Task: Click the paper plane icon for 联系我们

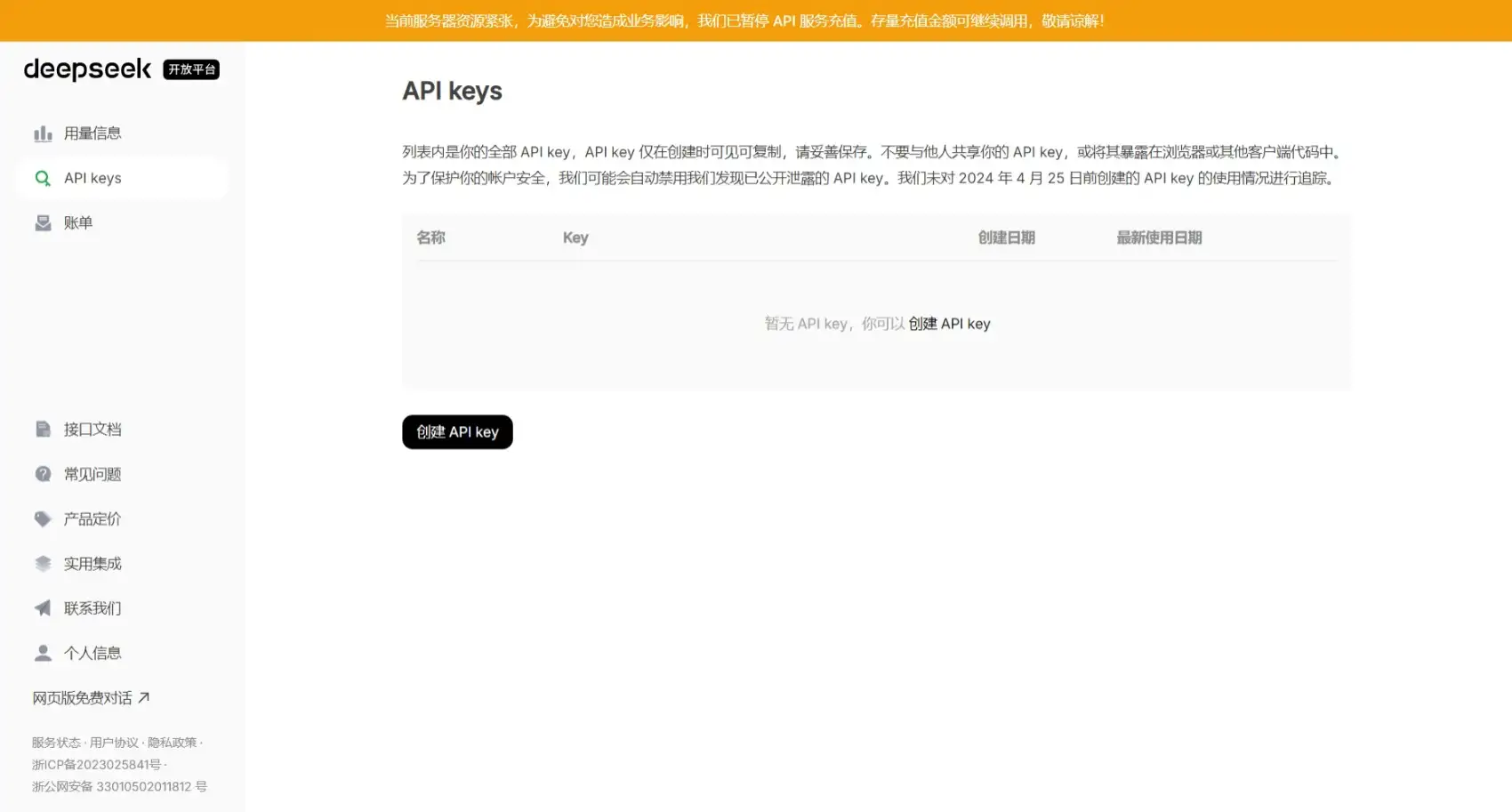Action: [43, 608]
